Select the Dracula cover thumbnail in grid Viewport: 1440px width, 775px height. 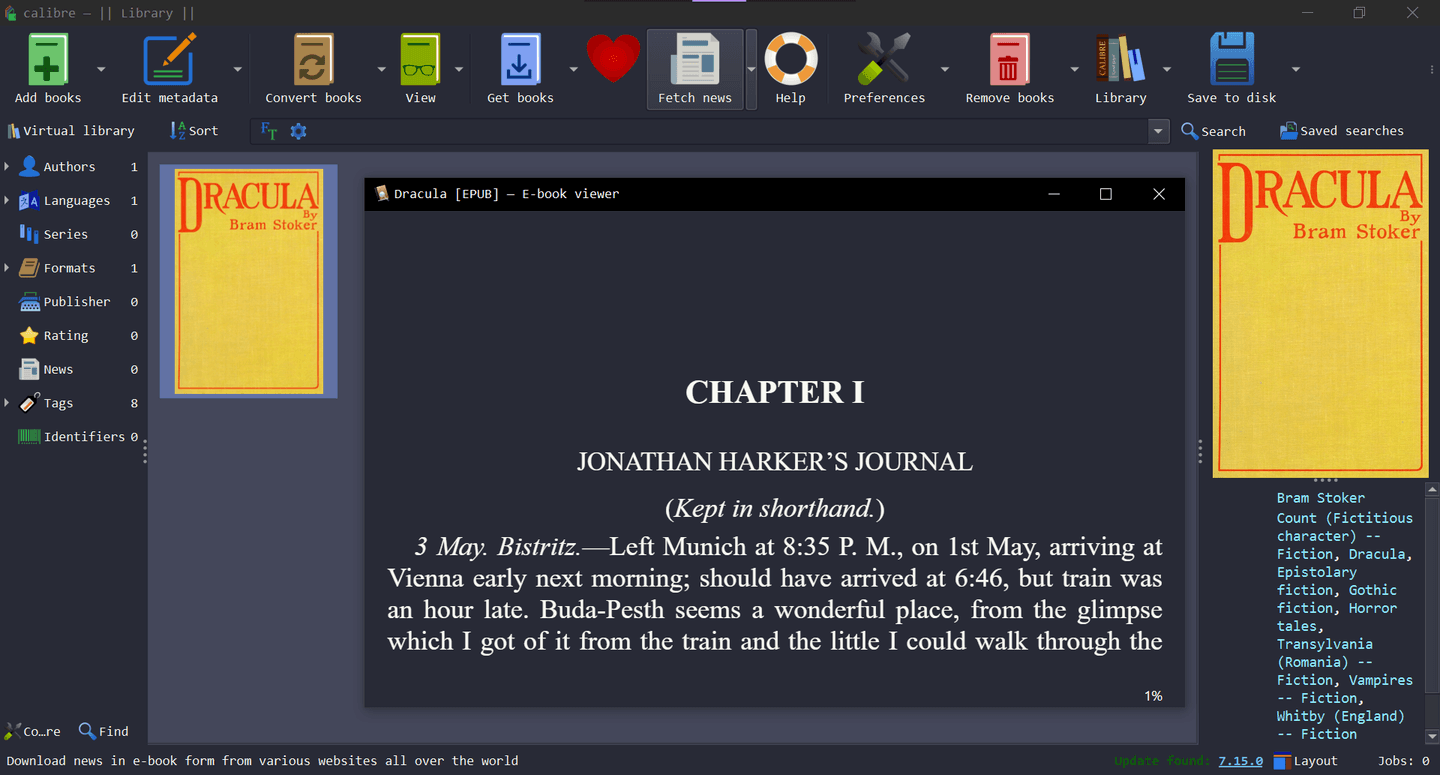click(248, 282)
